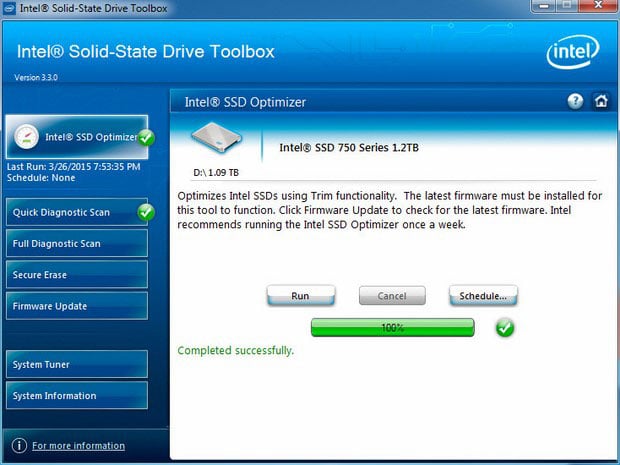Click green checkmark beside progress bar
Viewport: 620px width, 465px height.
(x=505, y=327)
